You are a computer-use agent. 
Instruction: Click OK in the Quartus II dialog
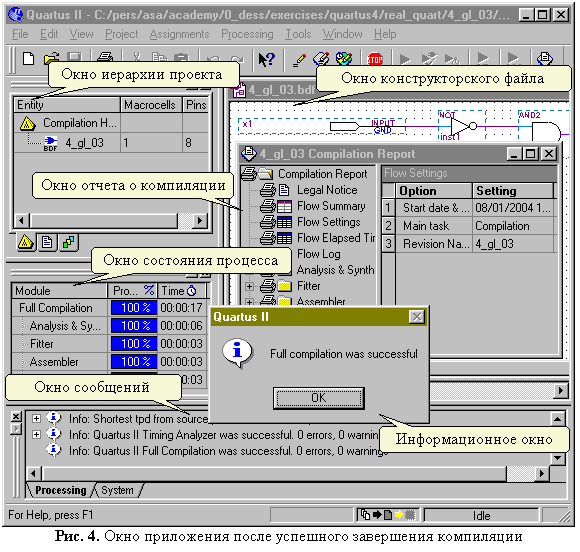coord(318,398)
